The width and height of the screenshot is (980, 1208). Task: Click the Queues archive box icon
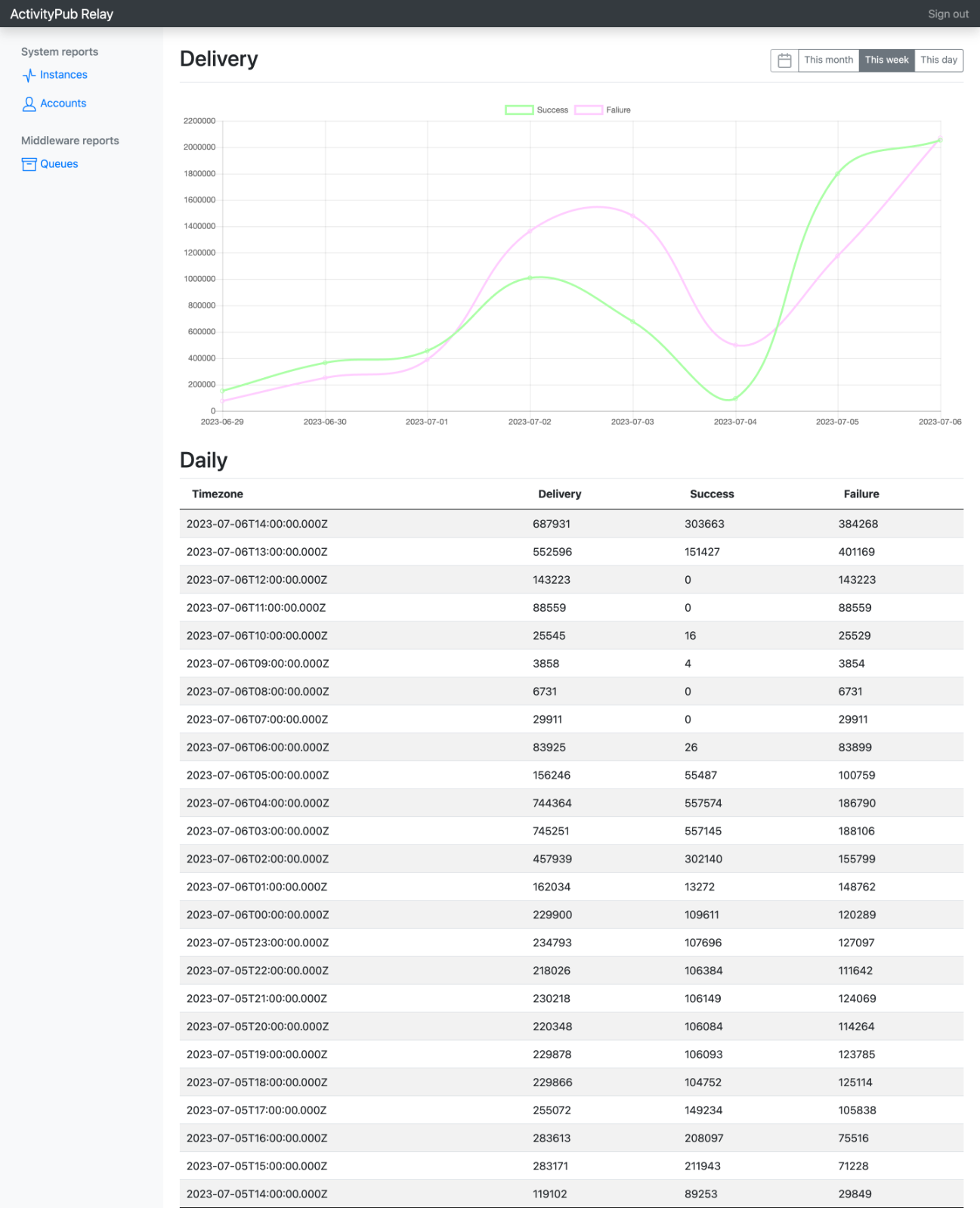point(29,164)
